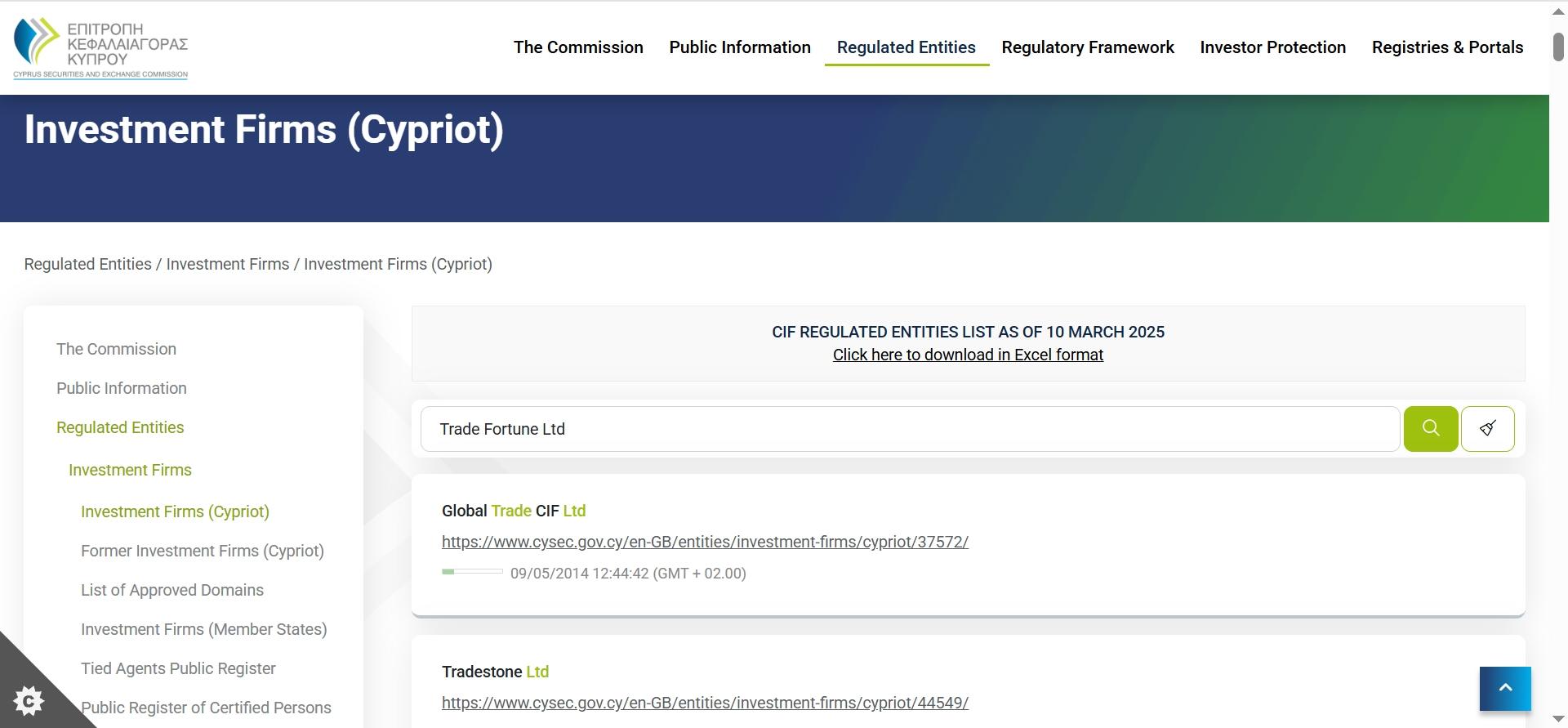Click the browser scrollbar up arrow
The image size is (1568, 728).
coord(1558,11)
